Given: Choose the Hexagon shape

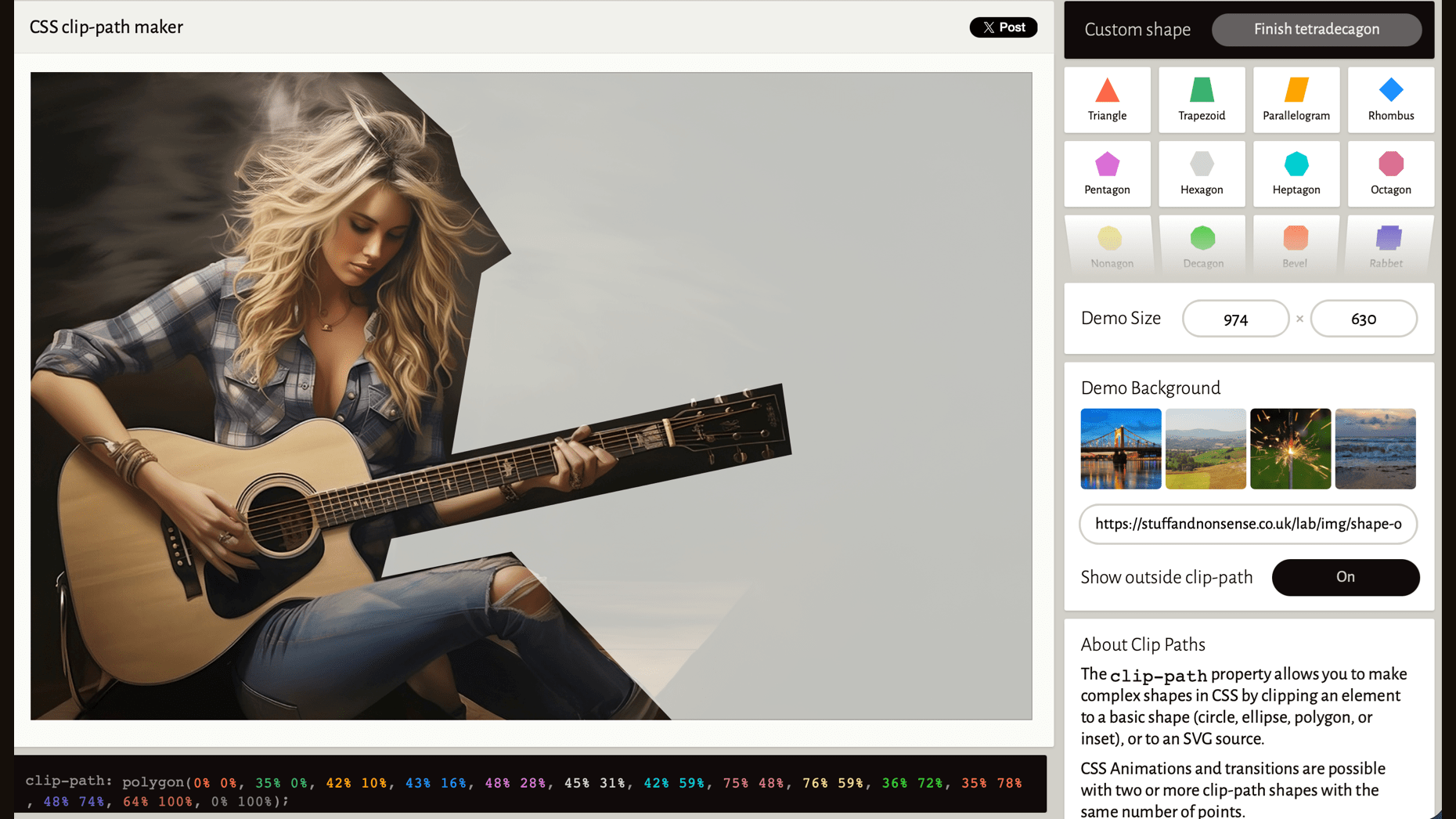Looking at the screenshot, I should 1202,174.
